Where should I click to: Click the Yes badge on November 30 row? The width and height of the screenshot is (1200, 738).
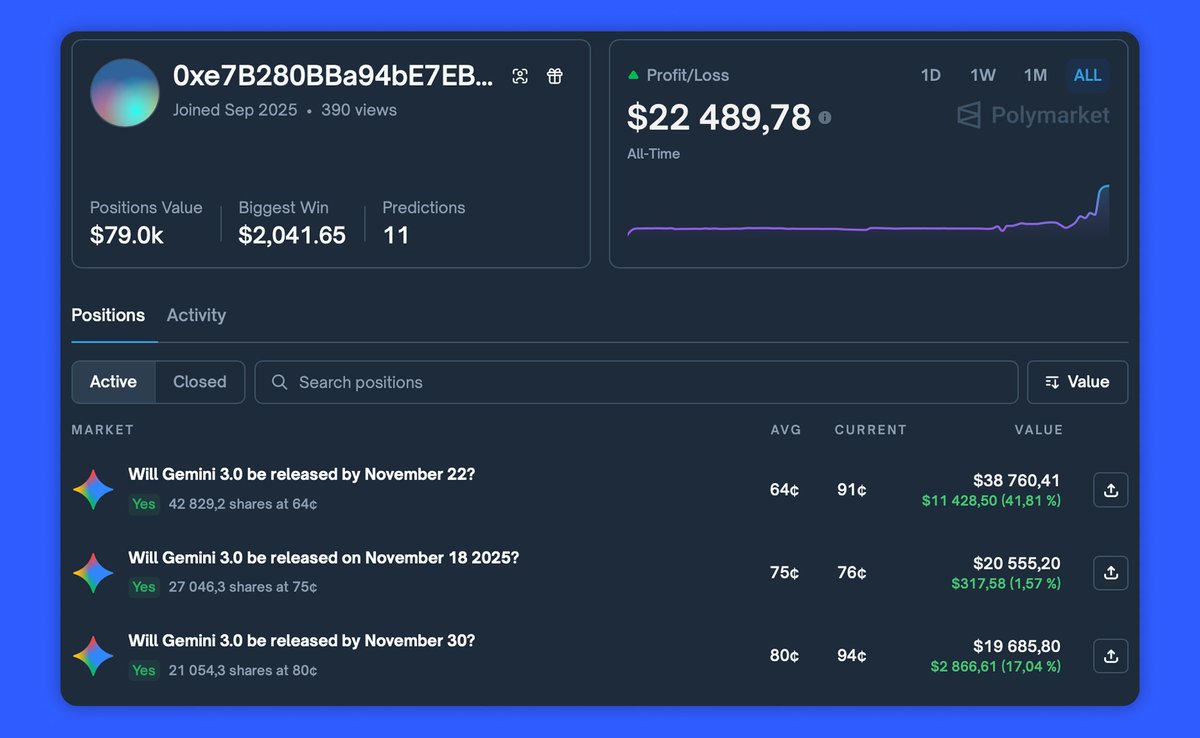pos(144,670)
